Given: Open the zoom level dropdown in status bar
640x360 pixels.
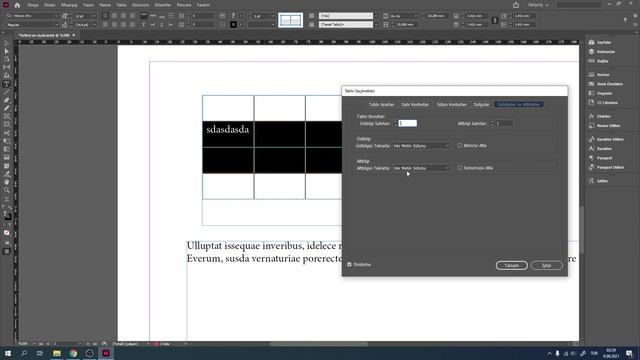Looking at the screenshot, I should tap(33, 344).
